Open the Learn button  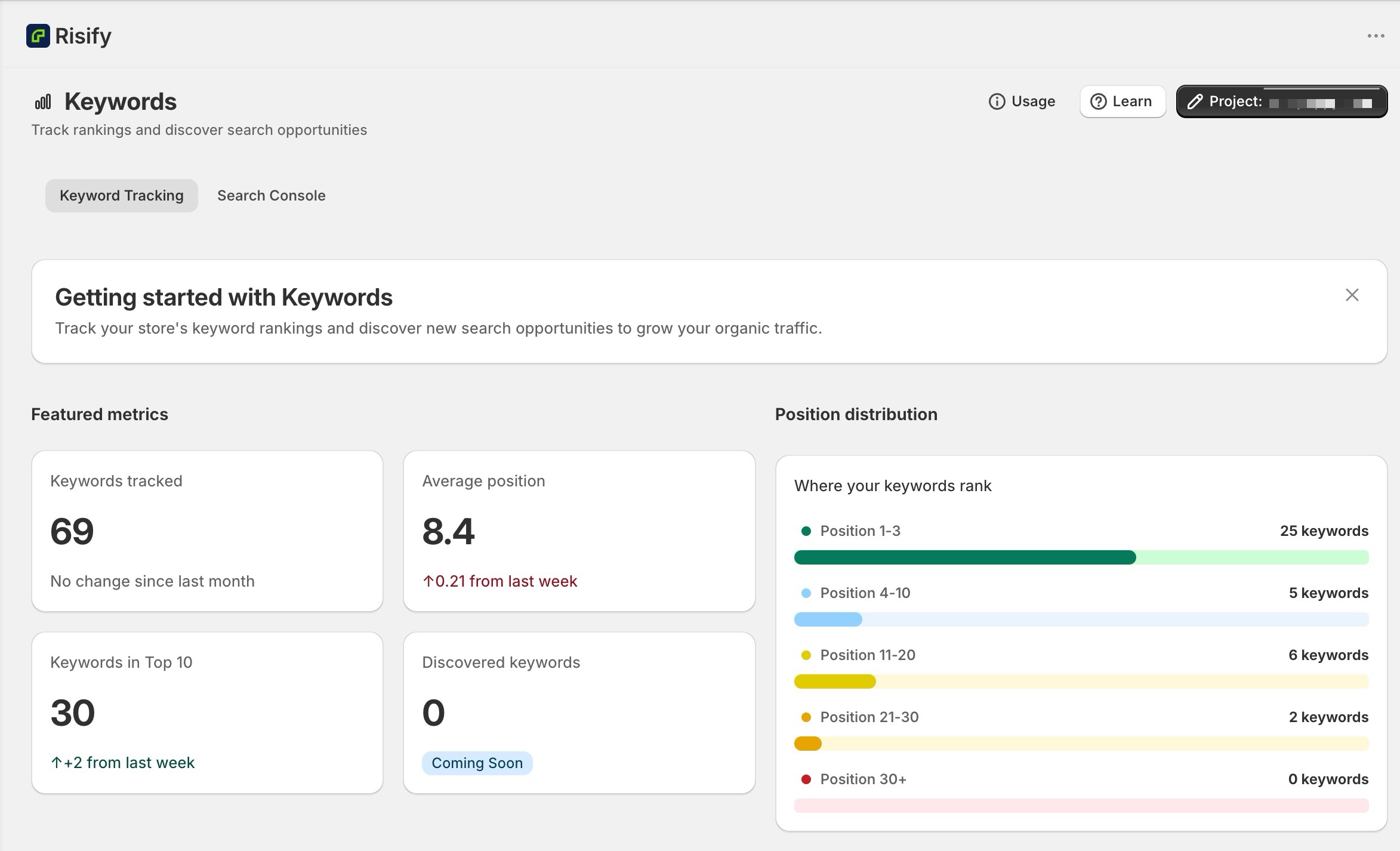coord(1123,101)
